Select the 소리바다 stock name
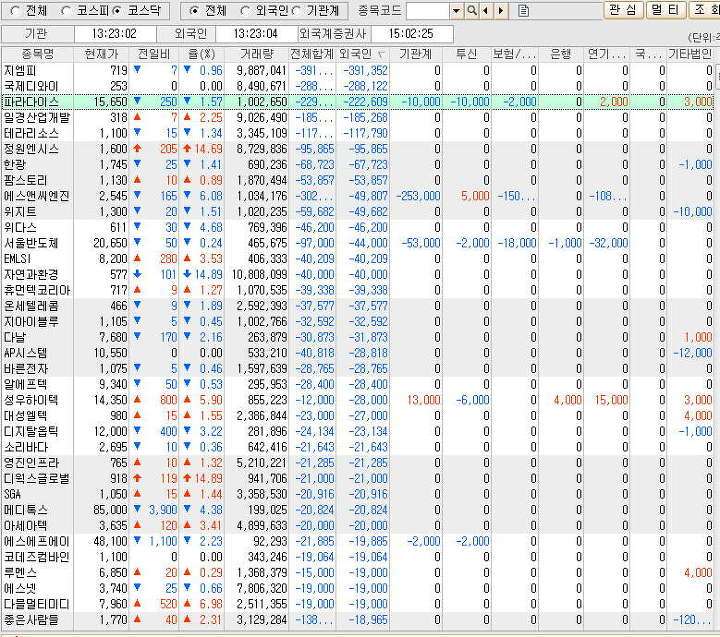Viewport: 720px width, 637px height. [x=26, y=447]
